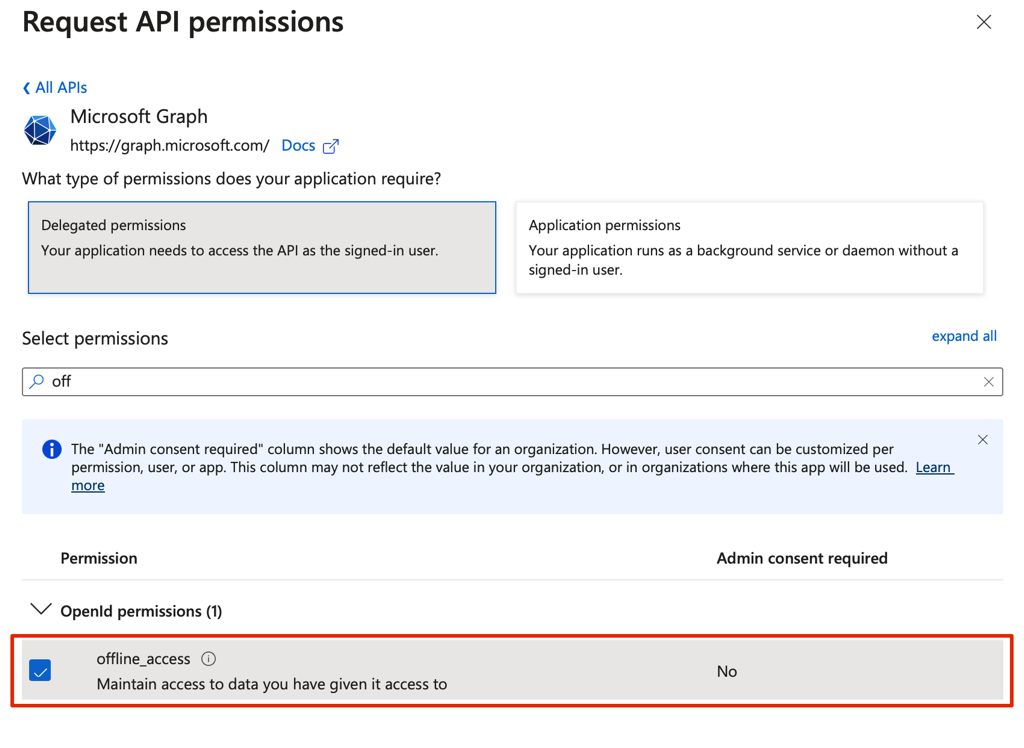Show offline_access info tooltip icon
1024x748 pixels.
pyautogui.click(x=208, y=659)
